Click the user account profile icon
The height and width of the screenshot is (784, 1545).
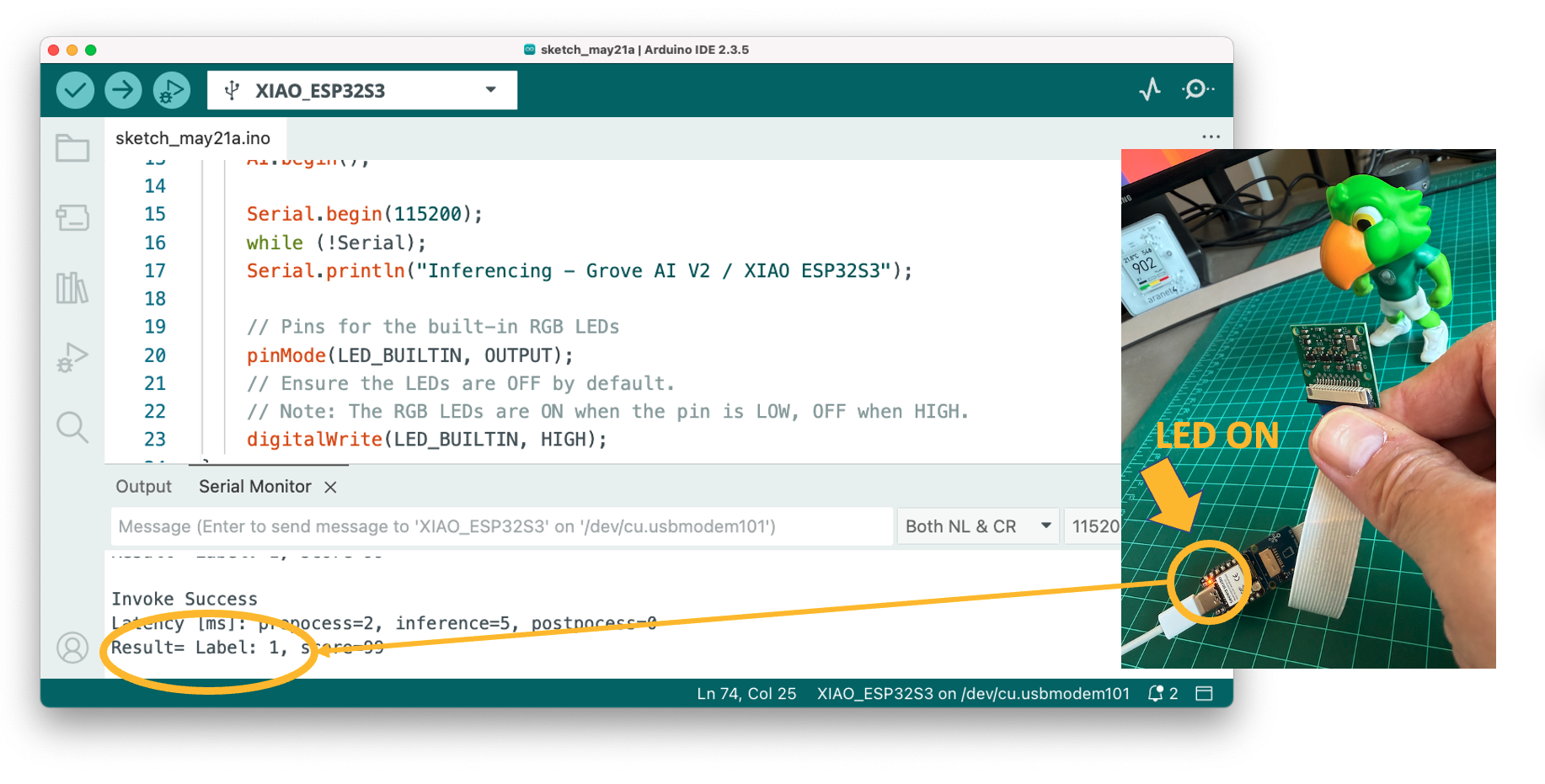(72, 648)
